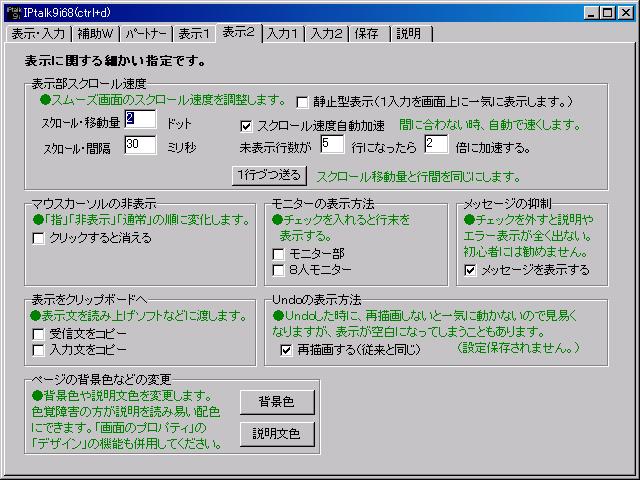Switch to the 入力2 tab
The height and width of the screenshot is (480, 640).
tap(327, 33)
